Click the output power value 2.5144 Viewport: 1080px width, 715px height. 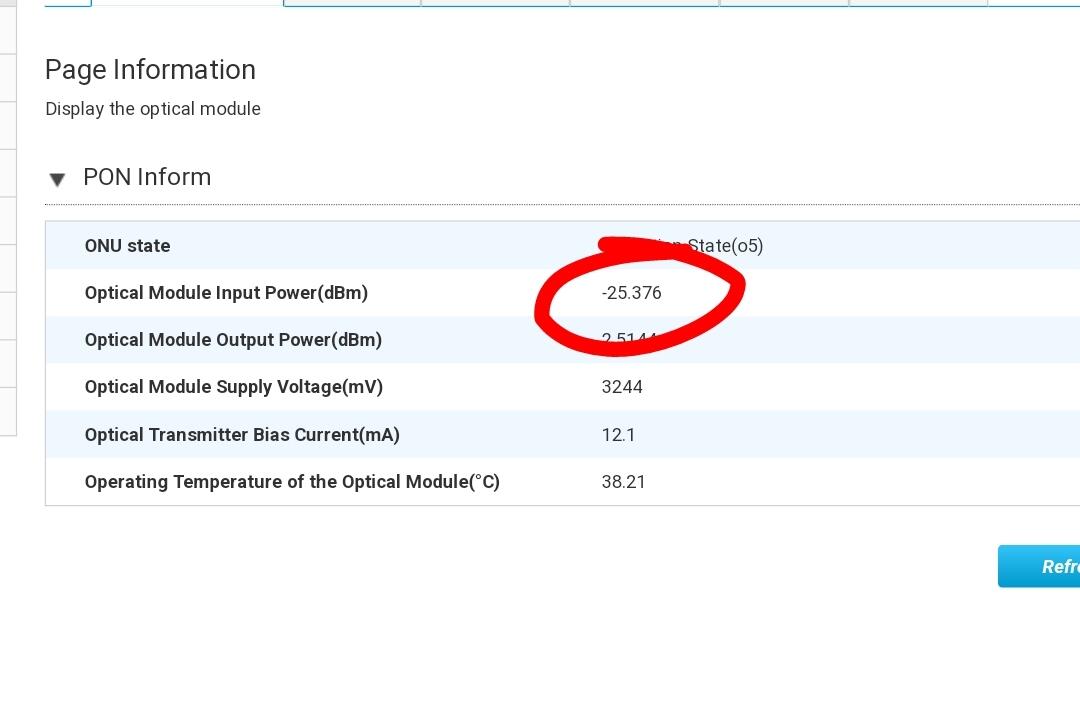point(629,341)
